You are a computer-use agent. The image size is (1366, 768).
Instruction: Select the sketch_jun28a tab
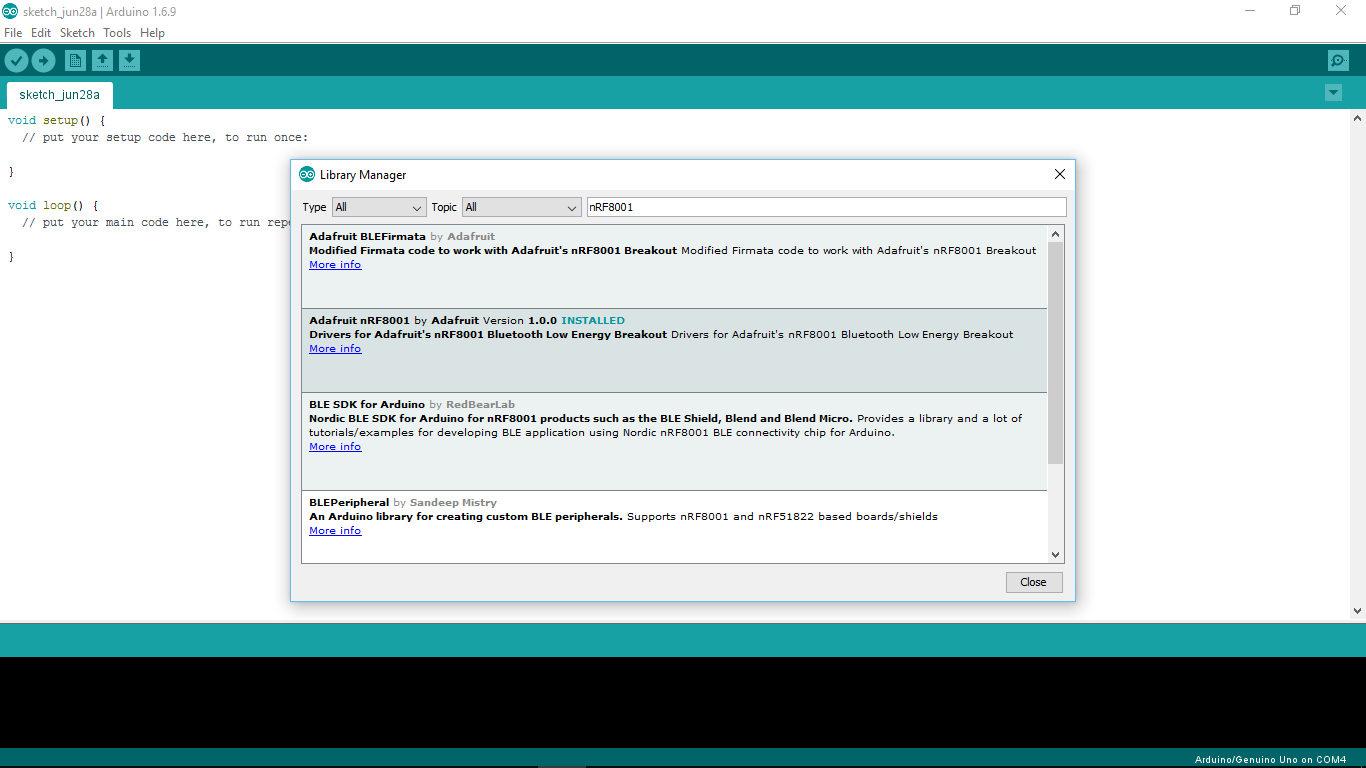point(60,95)
